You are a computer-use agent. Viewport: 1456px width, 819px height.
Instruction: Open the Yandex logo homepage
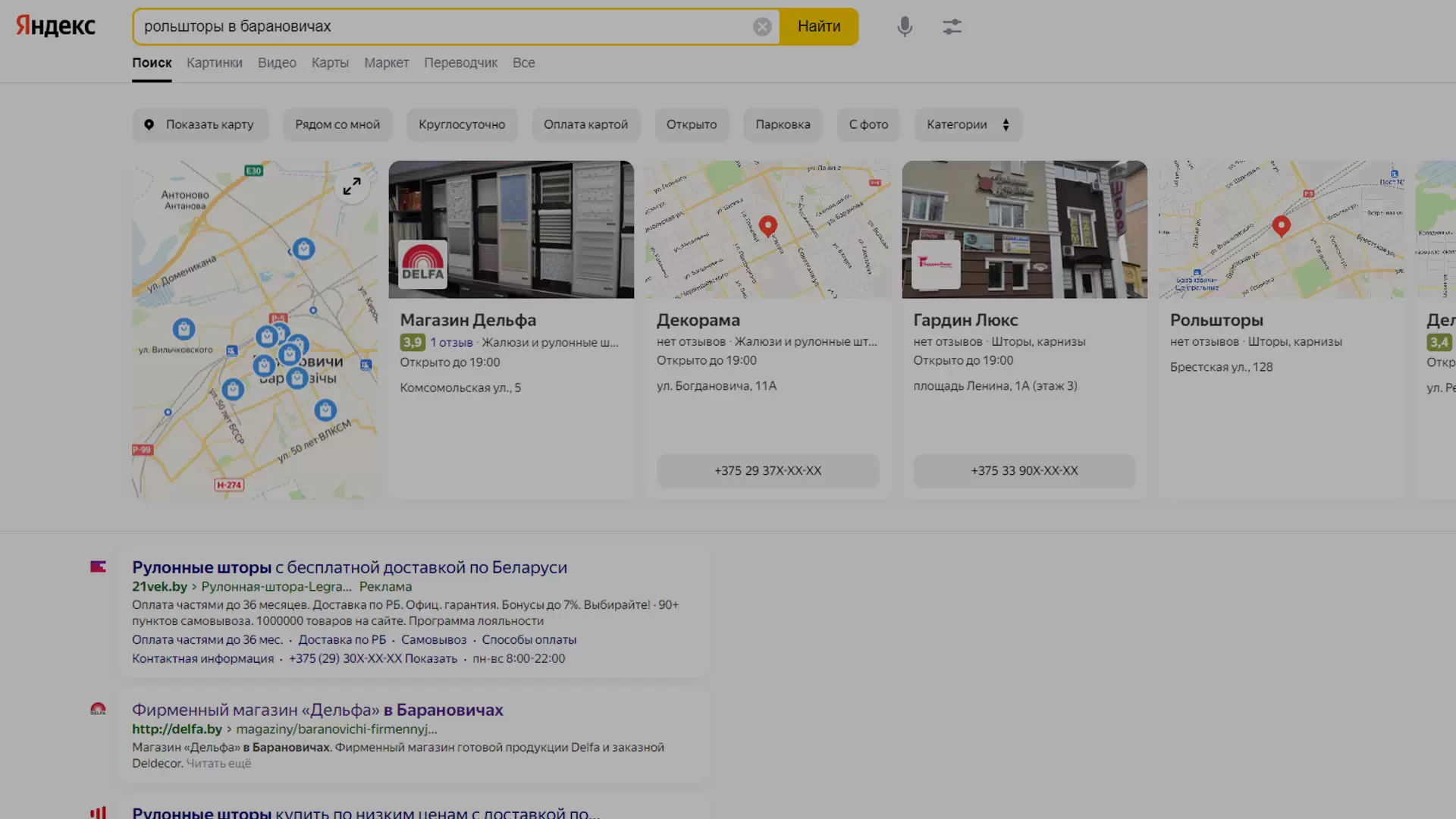click(x=55, y=27)
